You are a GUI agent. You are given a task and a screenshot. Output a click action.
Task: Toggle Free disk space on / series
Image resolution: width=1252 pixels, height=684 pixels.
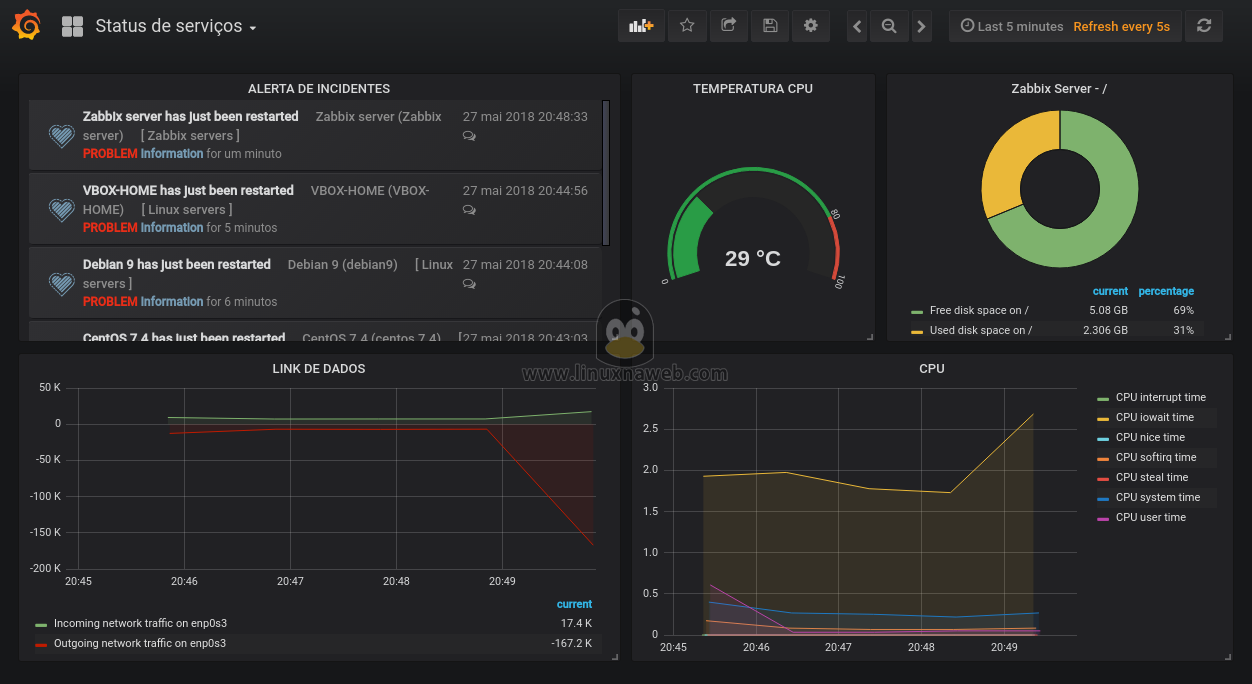click(x=979, y=311)
